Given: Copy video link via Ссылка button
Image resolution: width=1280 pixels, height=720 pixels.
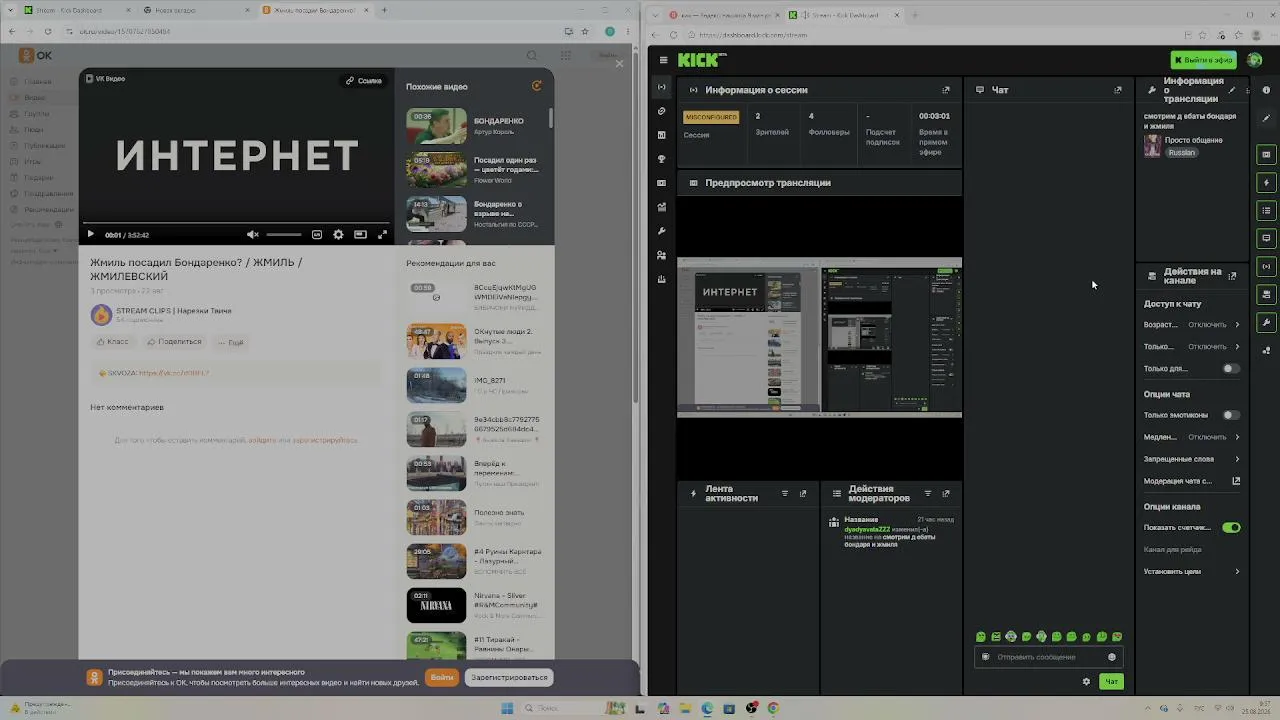Looking at the screenshot, I should 364,80.
